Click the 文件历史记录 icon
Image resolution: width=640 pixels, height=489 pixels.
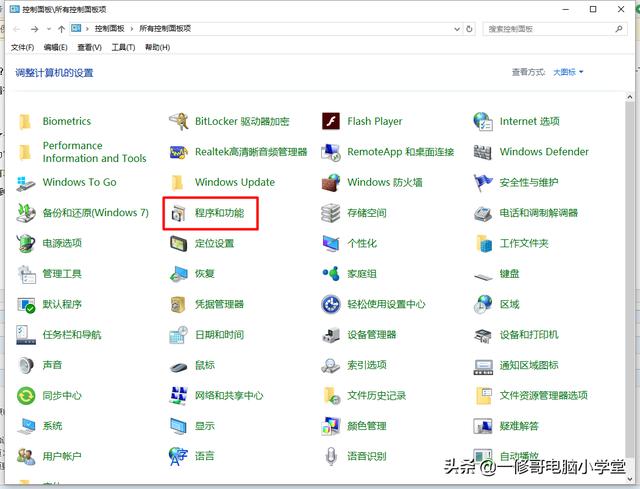coord(331,396)
